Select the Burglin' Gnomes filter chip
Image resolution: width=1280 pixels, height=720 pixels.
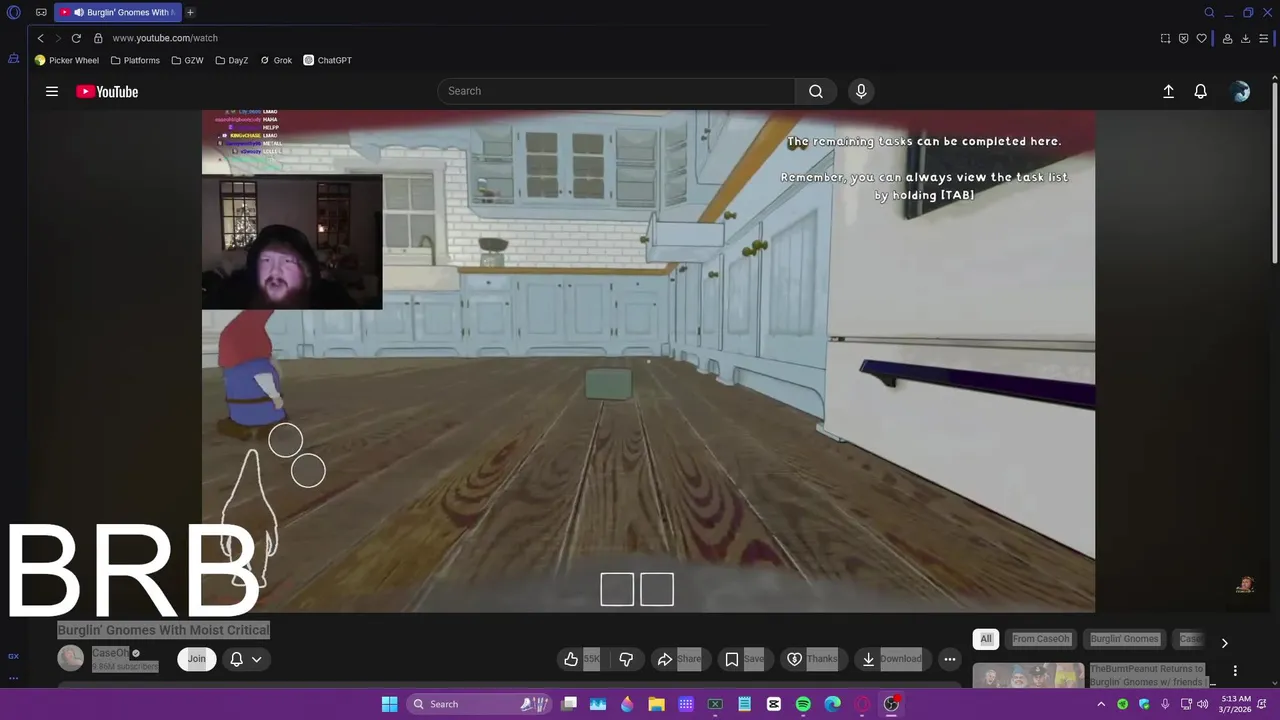point(1124,639)
